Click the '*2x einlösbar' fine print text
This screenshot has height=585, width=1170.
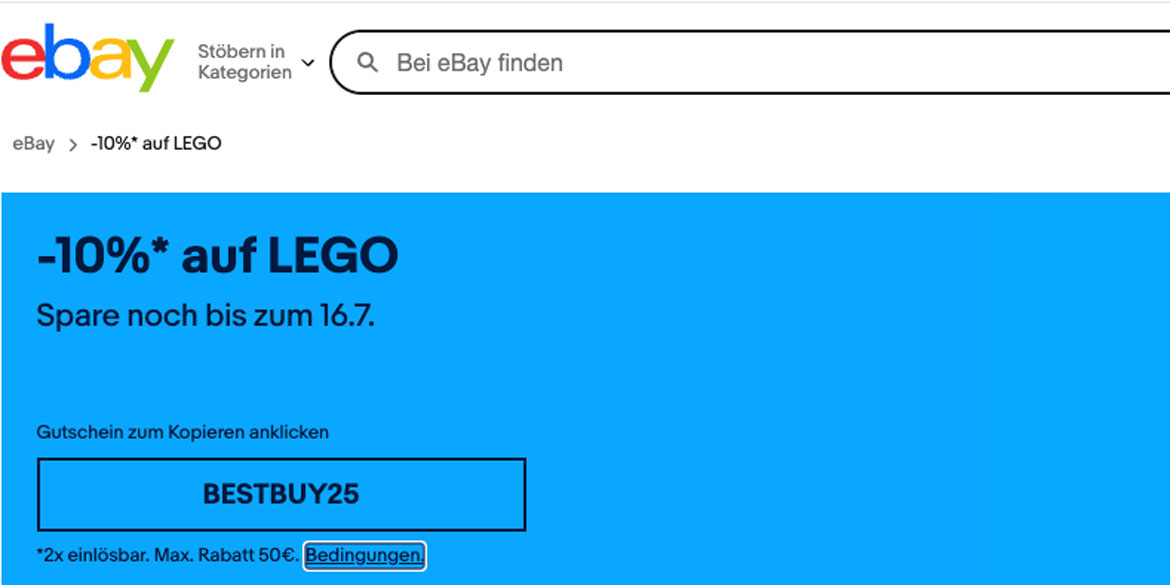(x=92, y=555)
